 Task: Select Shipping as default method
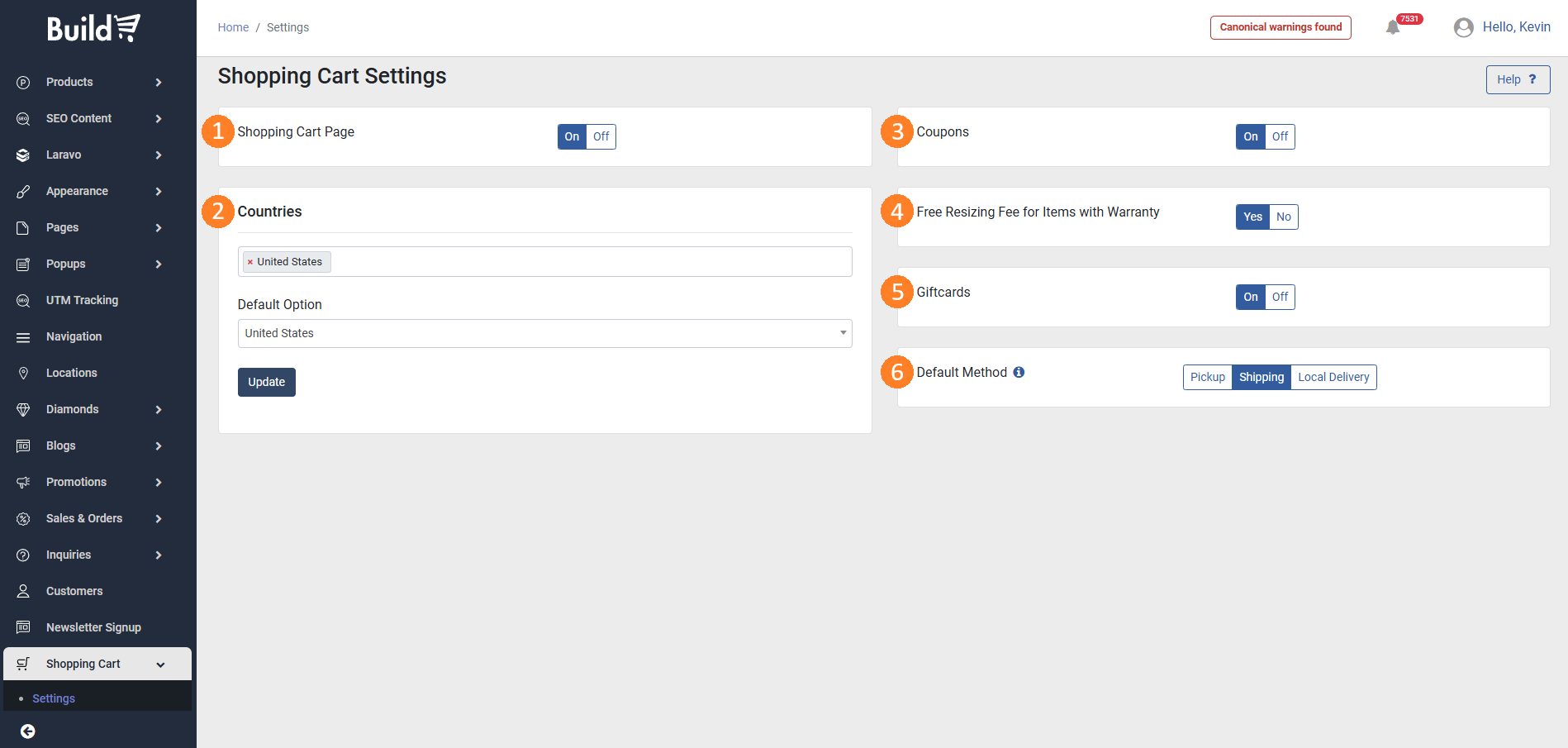[x=1262, y=377]
